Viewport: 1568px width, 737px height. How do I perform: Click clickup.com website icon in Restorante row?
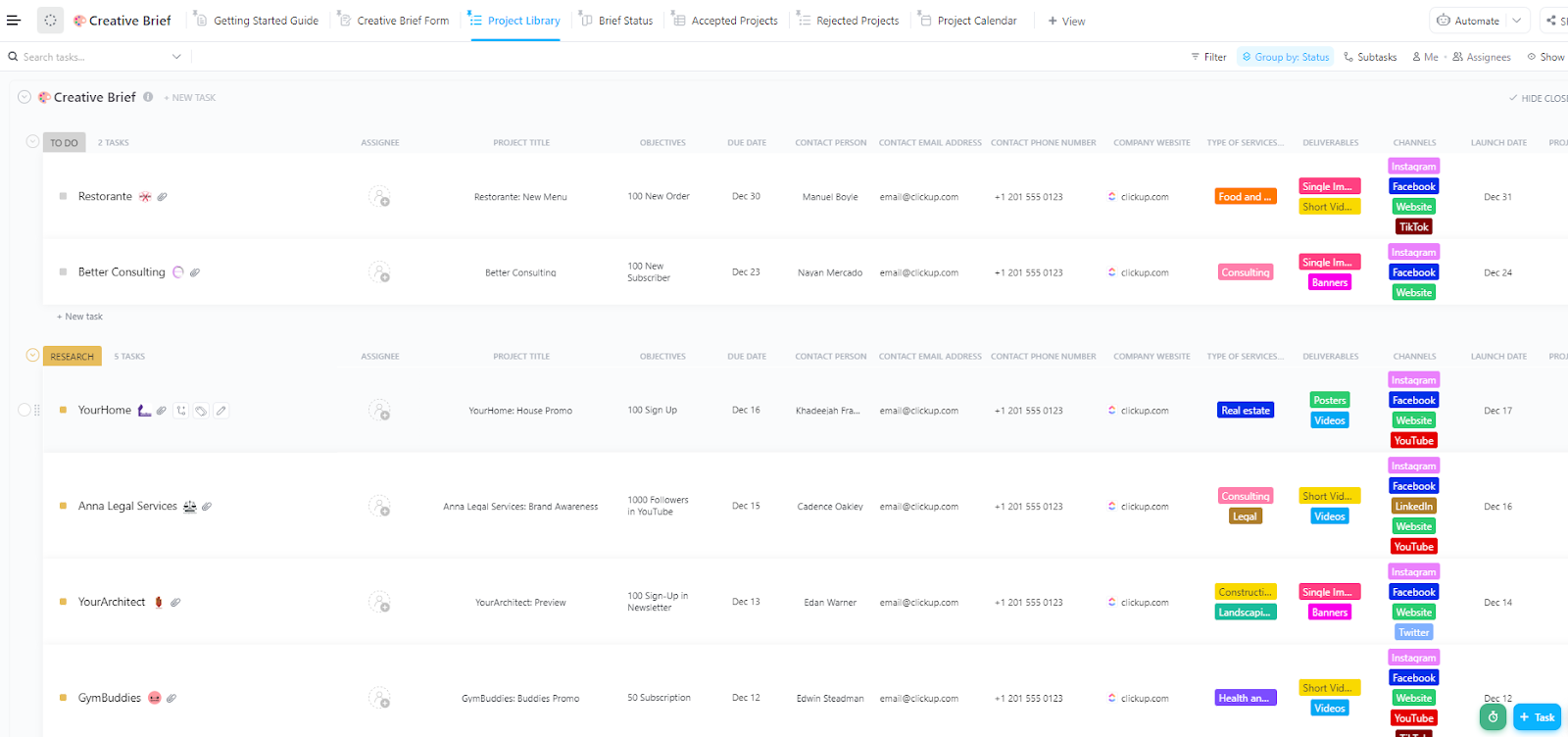(x=1111, y=197)
